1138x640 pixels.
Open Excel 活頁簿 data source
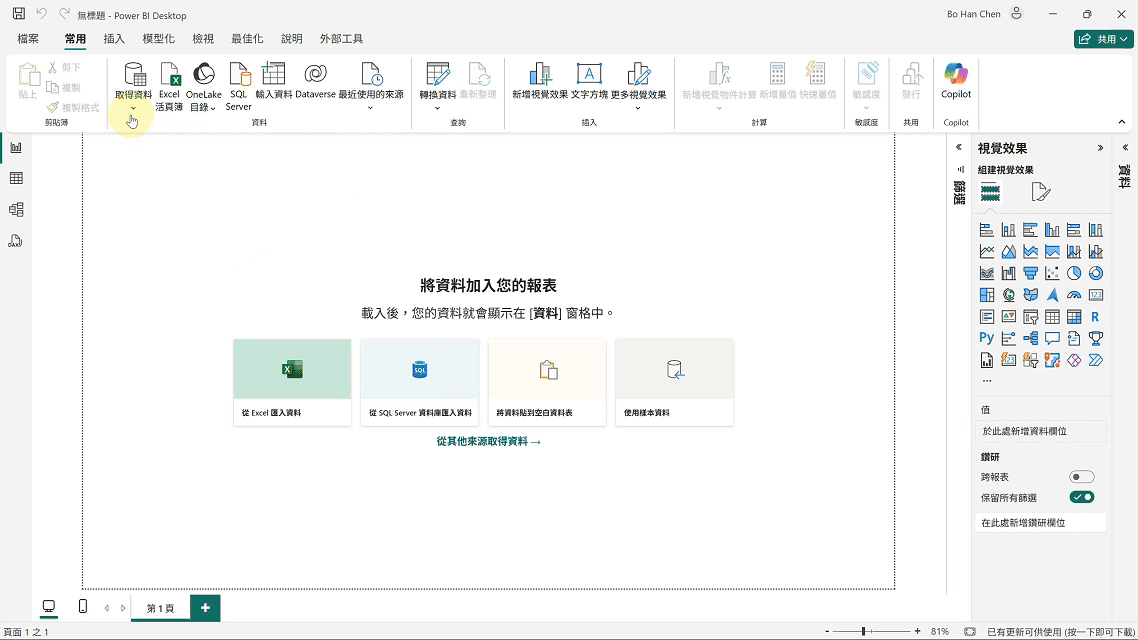(x=169, y=86)
